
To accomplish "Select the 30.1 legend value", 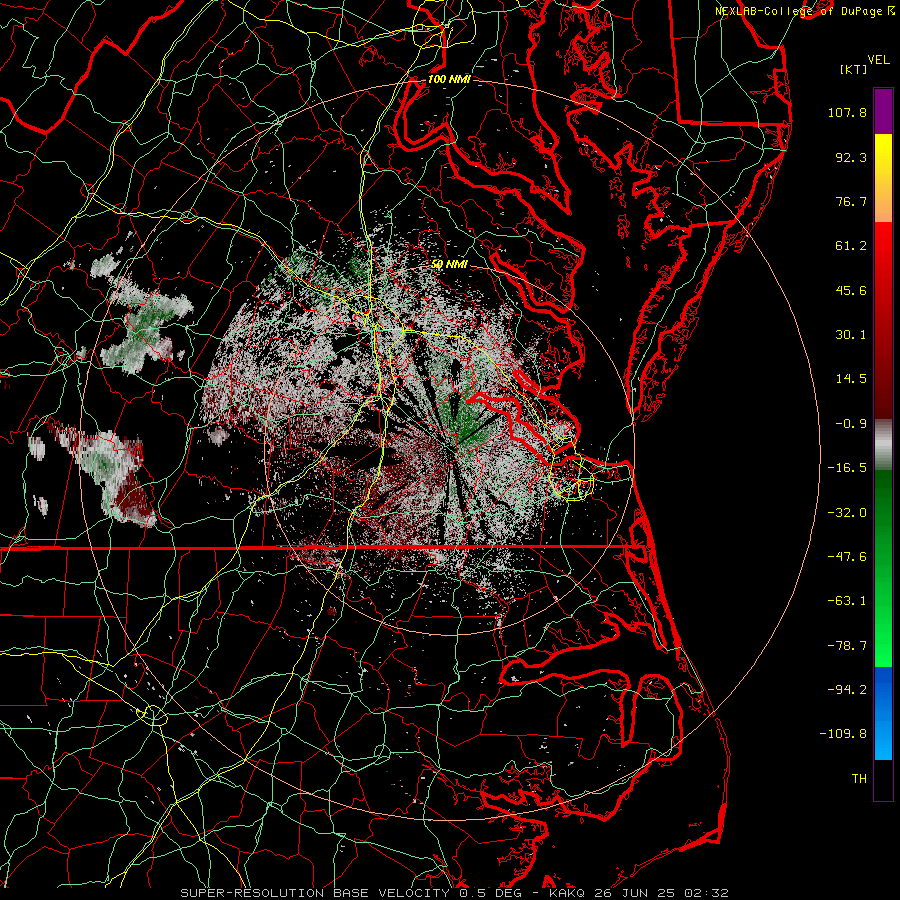I will [x=851, y=335].
